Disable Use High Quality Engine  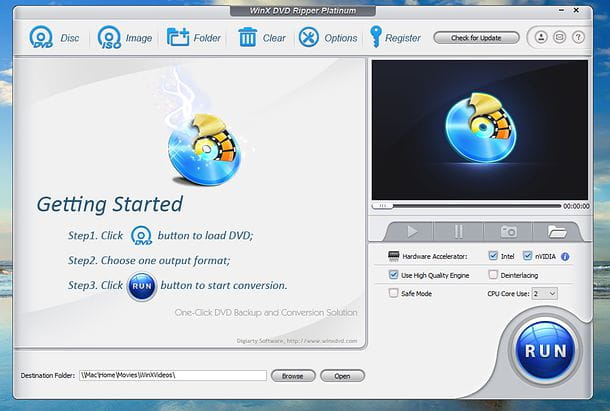point(393,275)
